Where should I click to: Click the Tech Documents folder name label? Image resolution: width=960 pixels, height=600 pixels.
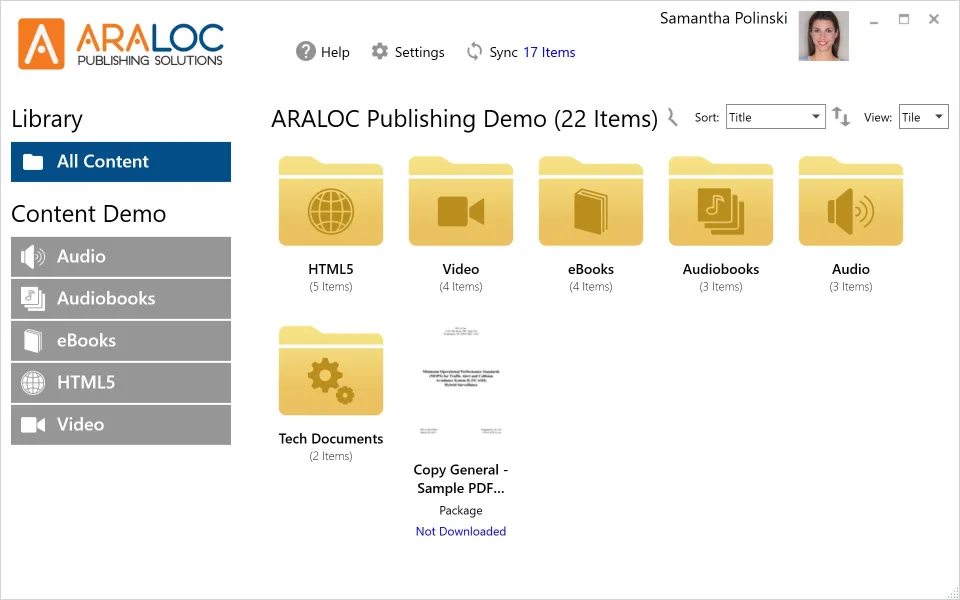(331, 439)
